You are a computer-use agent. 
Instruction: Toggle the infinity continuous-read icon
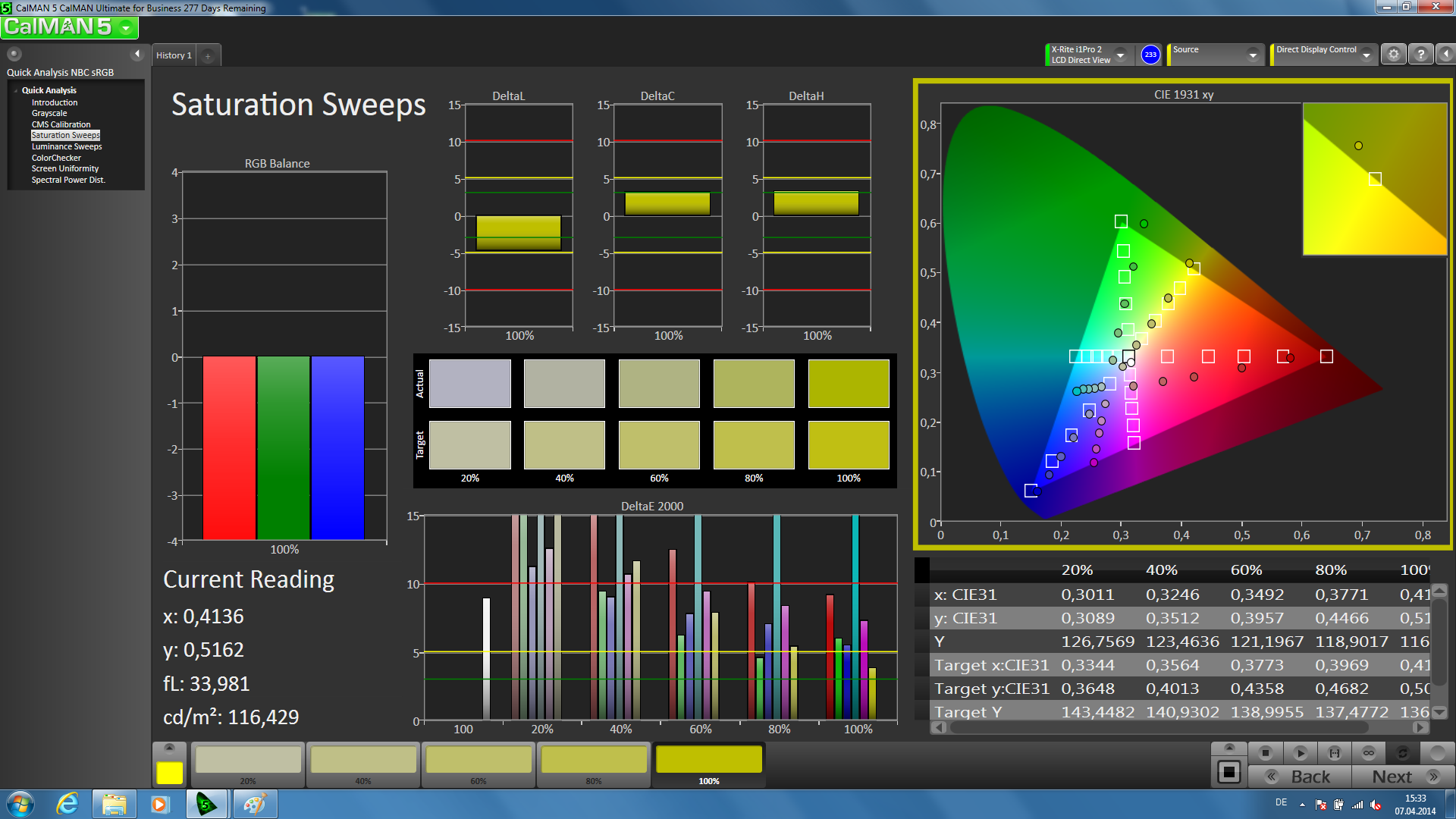pyautogui.click(x=1369, y=753)
